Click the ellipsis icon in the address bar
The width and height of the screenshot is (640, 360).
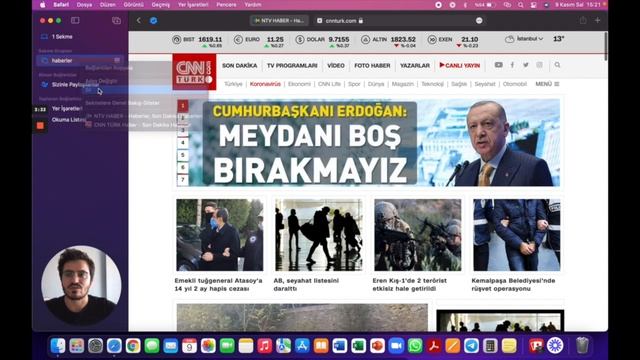479,20
